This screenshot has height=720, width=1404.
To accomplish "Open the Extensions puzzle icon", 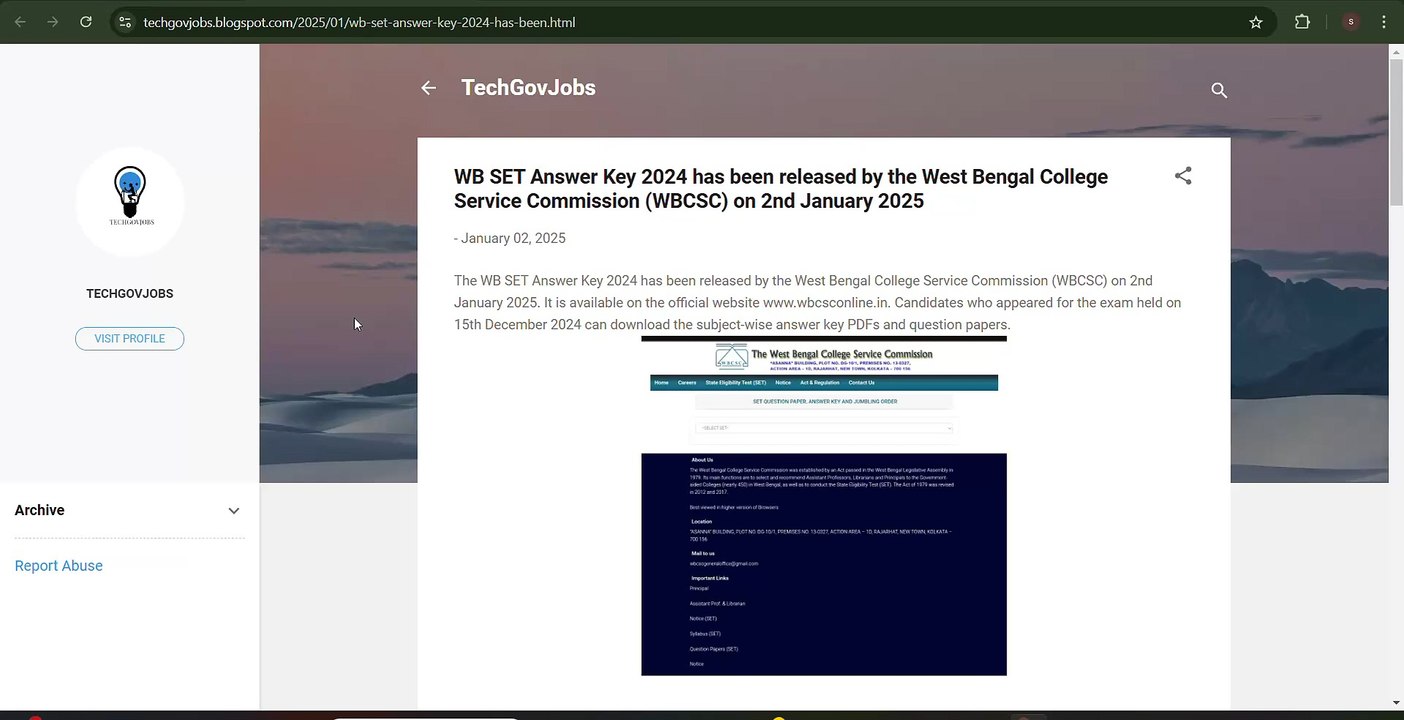I will pyautogui.click(x=1302, y=22).
